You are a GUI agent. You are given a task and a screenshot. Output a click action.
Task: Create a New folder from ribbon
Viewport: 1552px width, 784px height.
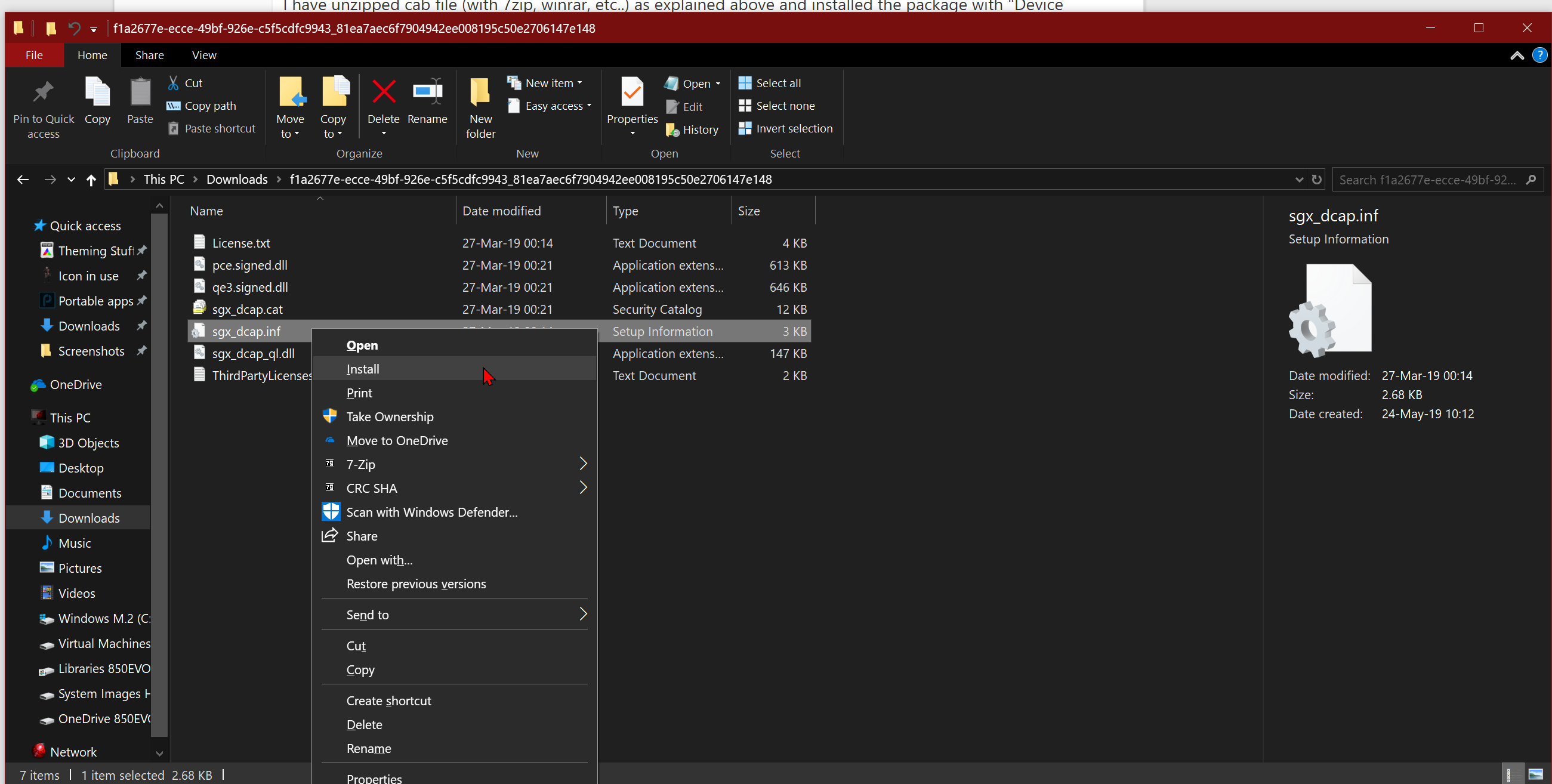pyautogui.click(x=480, y=107)
